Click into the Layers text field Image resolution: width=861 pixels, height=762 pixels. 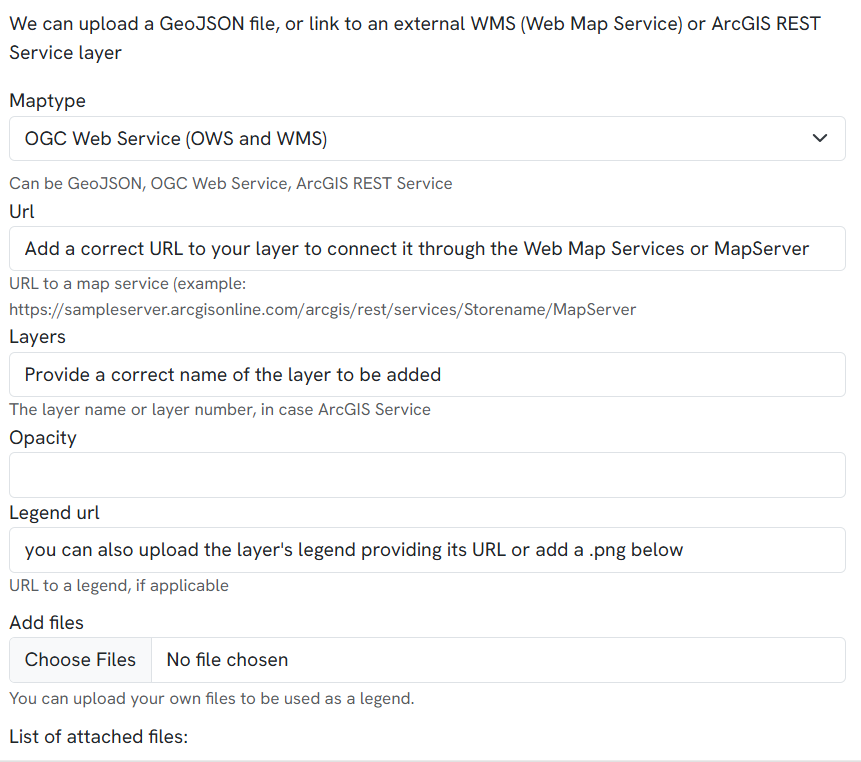click(427, 375)
